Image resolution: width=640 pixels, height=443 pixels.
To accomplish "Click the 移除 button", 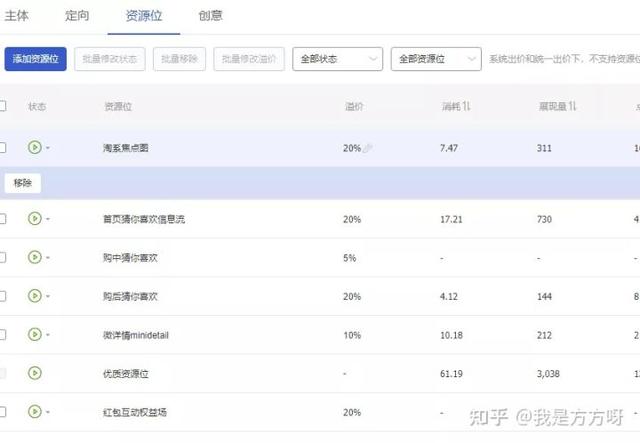I will coord(23,183).
